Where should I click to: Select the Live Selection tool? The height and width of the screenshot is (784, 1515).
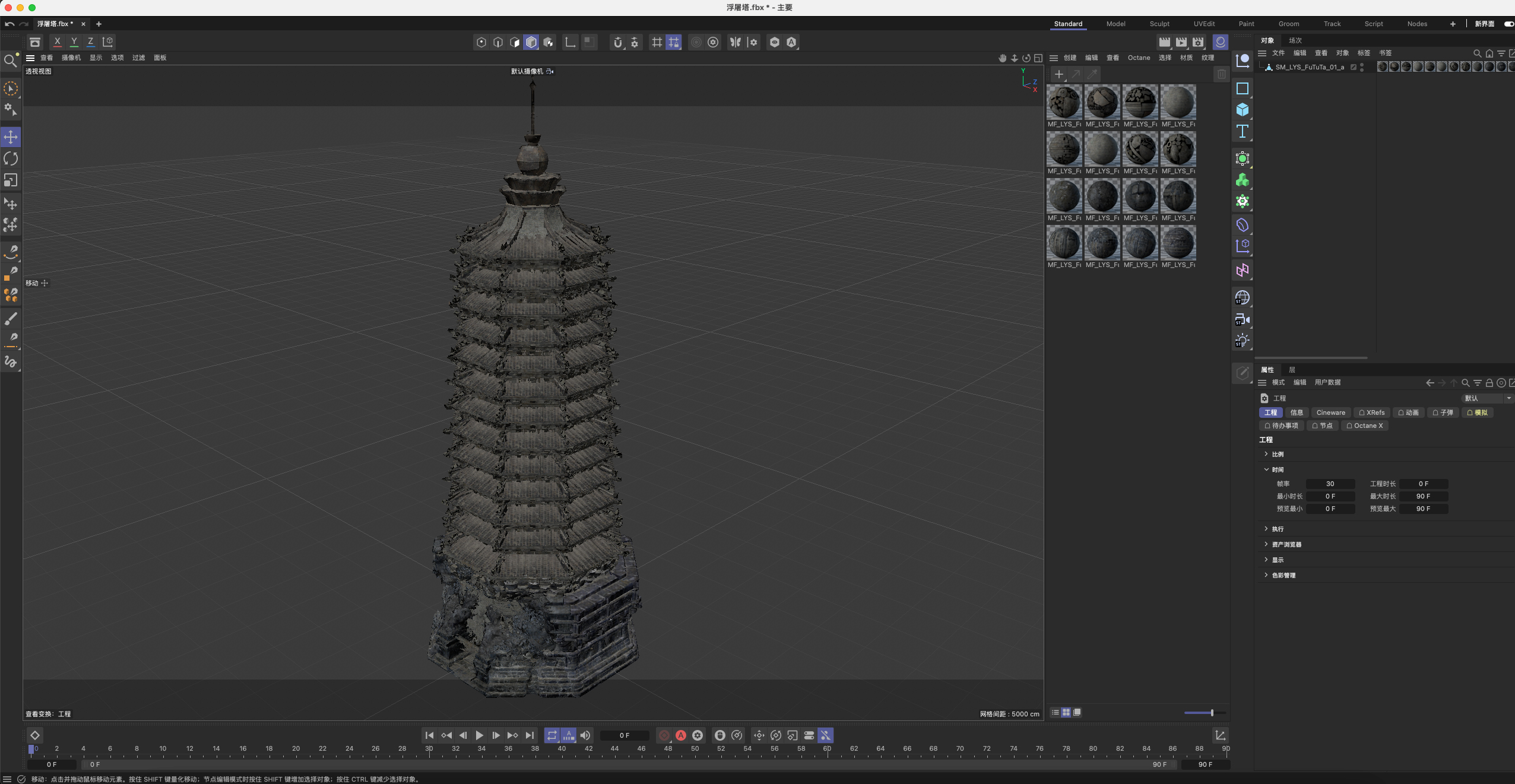tap(11, 88)
